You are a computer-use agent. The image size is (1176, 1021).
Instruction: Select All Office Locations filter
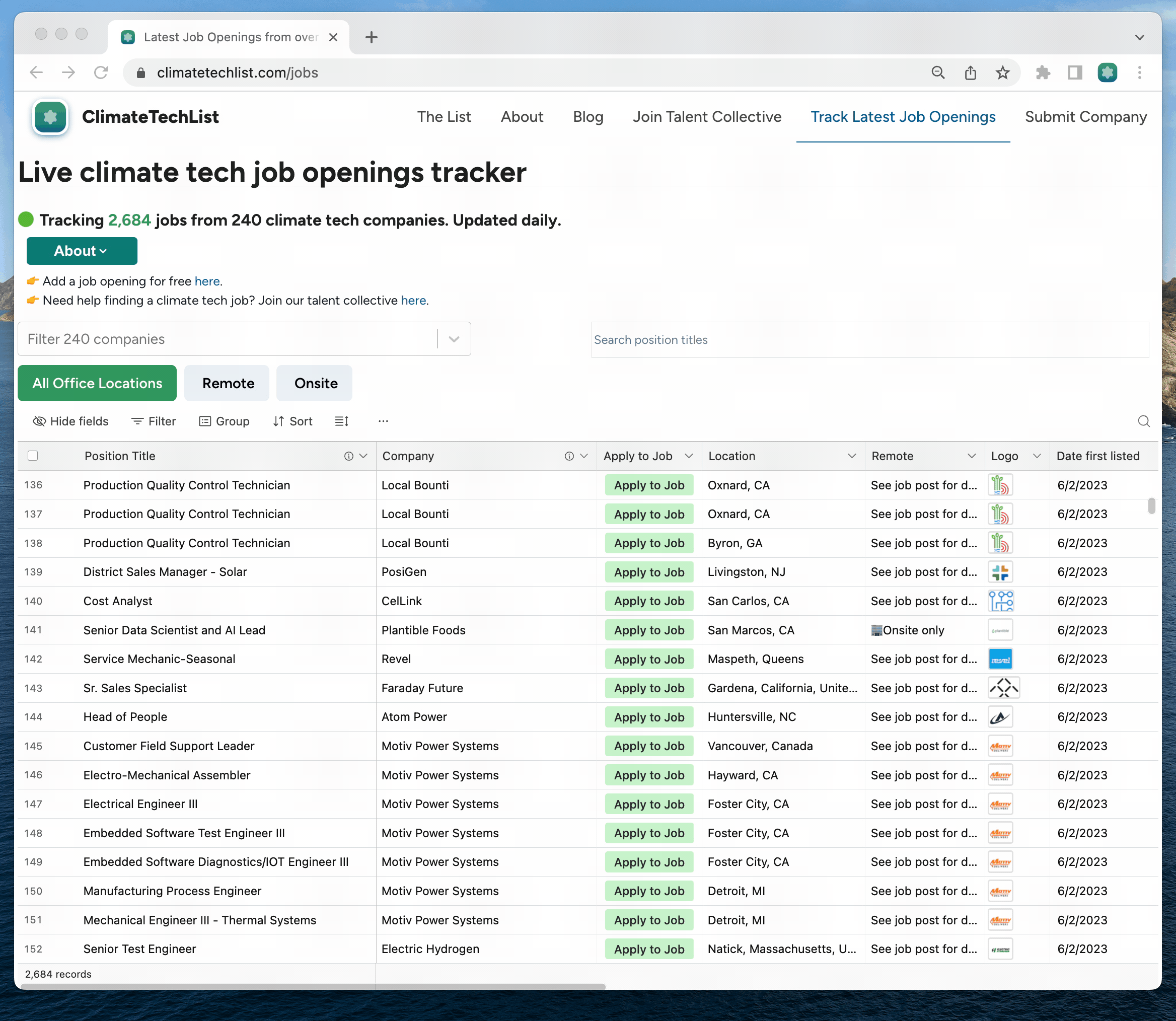[x=97, y=384]
